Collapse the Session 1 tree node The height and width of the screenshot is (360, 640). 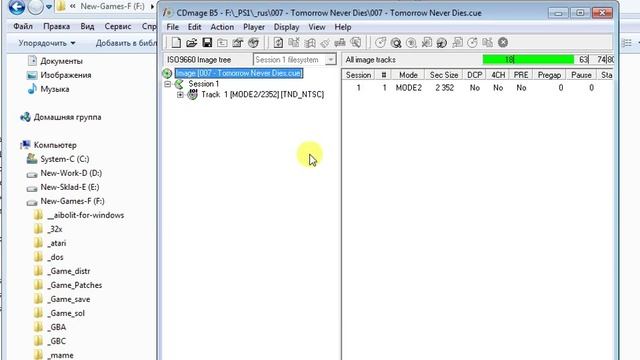(167, 84)
